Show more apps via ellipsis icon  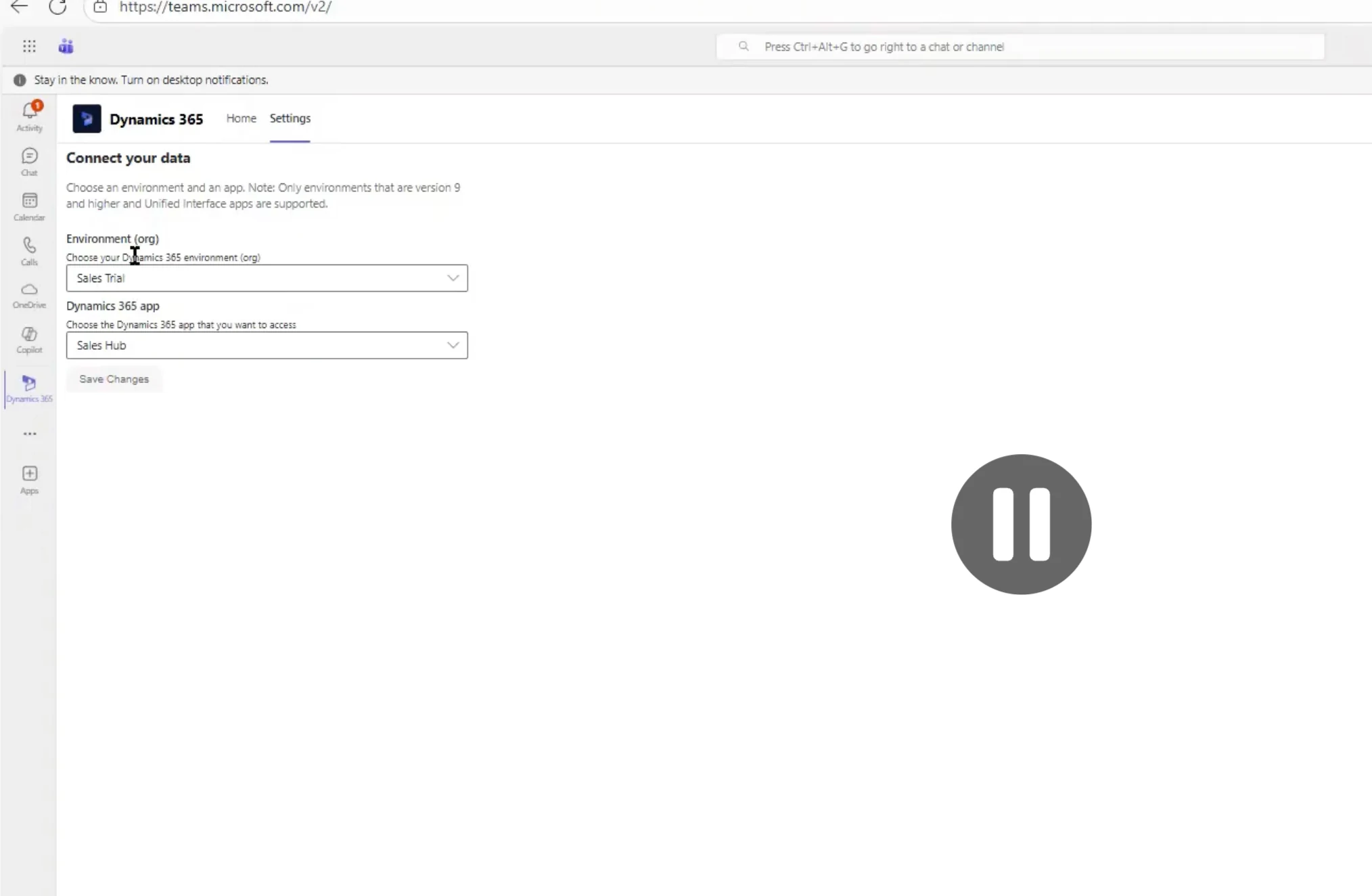click(30, 434)
